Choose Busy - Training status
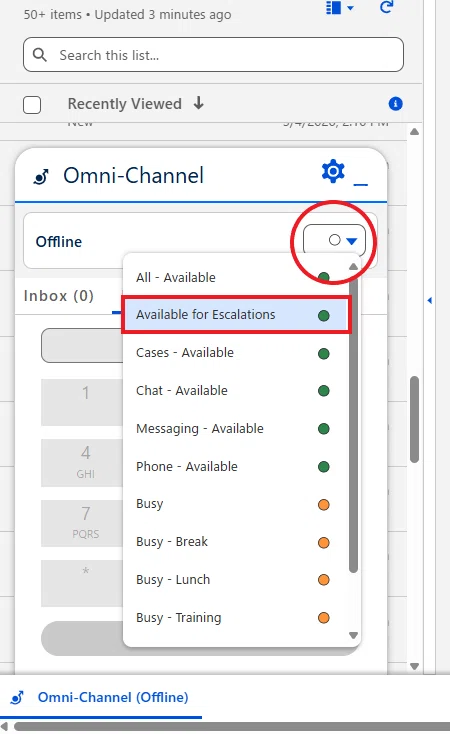This screenshot has height=734, width=450. tap(236, 617)
